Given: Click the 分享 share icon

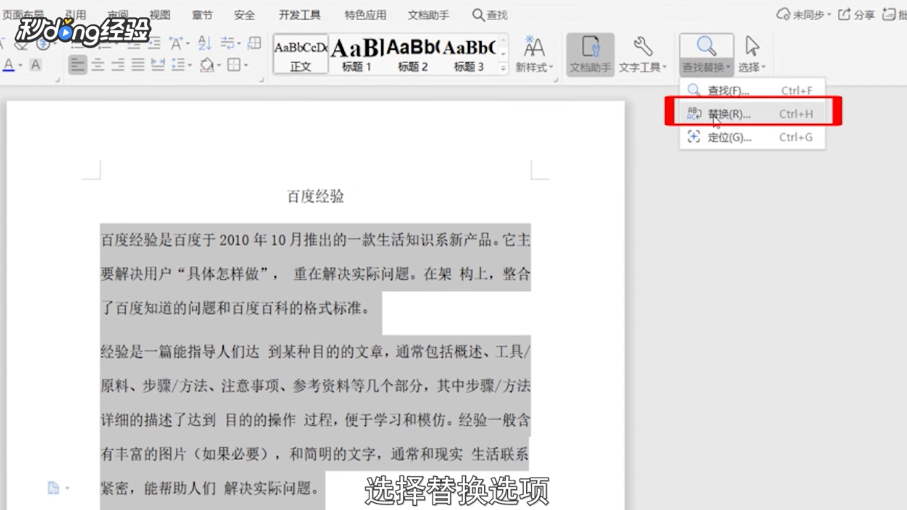Looking at the screenshot, I should tap(845, 14).
